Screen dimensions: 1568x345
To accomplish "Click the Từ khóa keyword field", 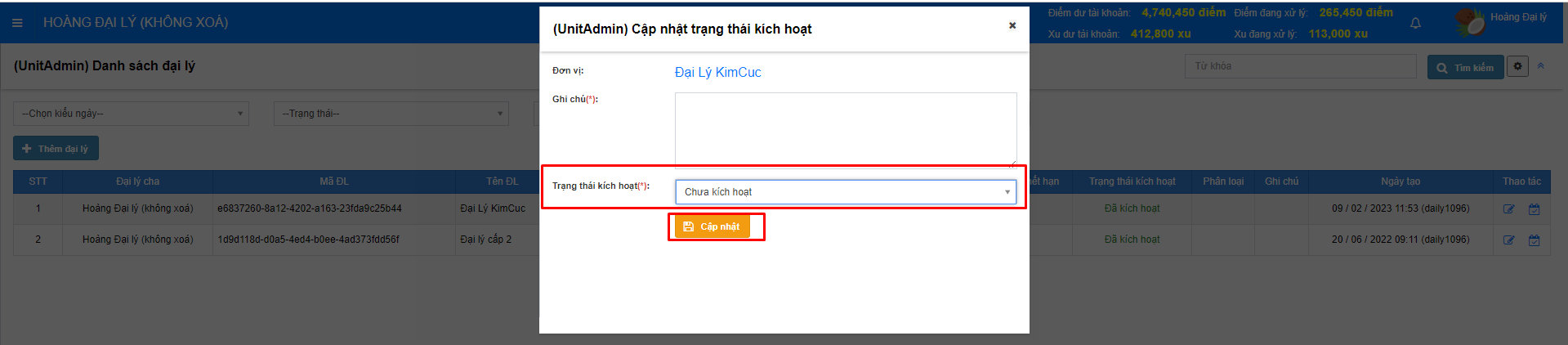I will (x=1300, y=66).
